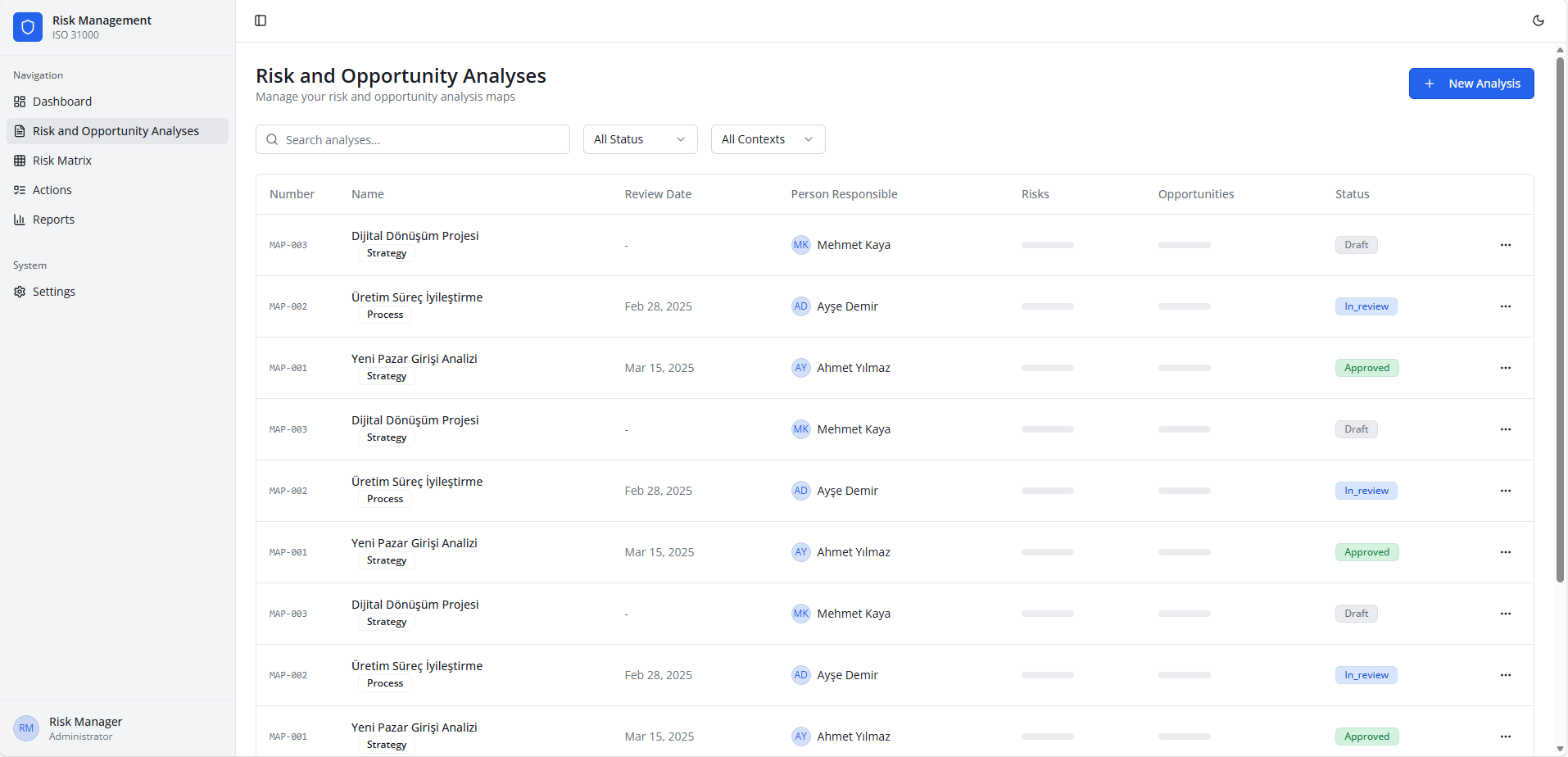This screenshot has height=757, width=1568.
Task: Open Actions using its checklist icon
Action: click(x=19, y=190)
